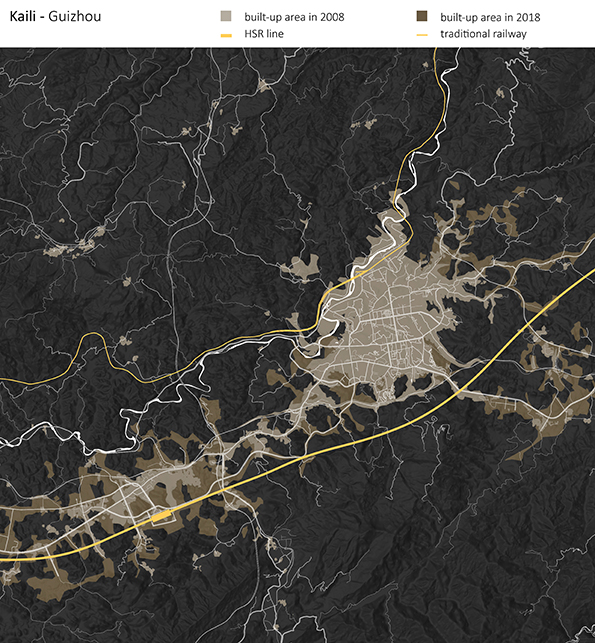Click the HSR line legend marker

click(226, 36)
